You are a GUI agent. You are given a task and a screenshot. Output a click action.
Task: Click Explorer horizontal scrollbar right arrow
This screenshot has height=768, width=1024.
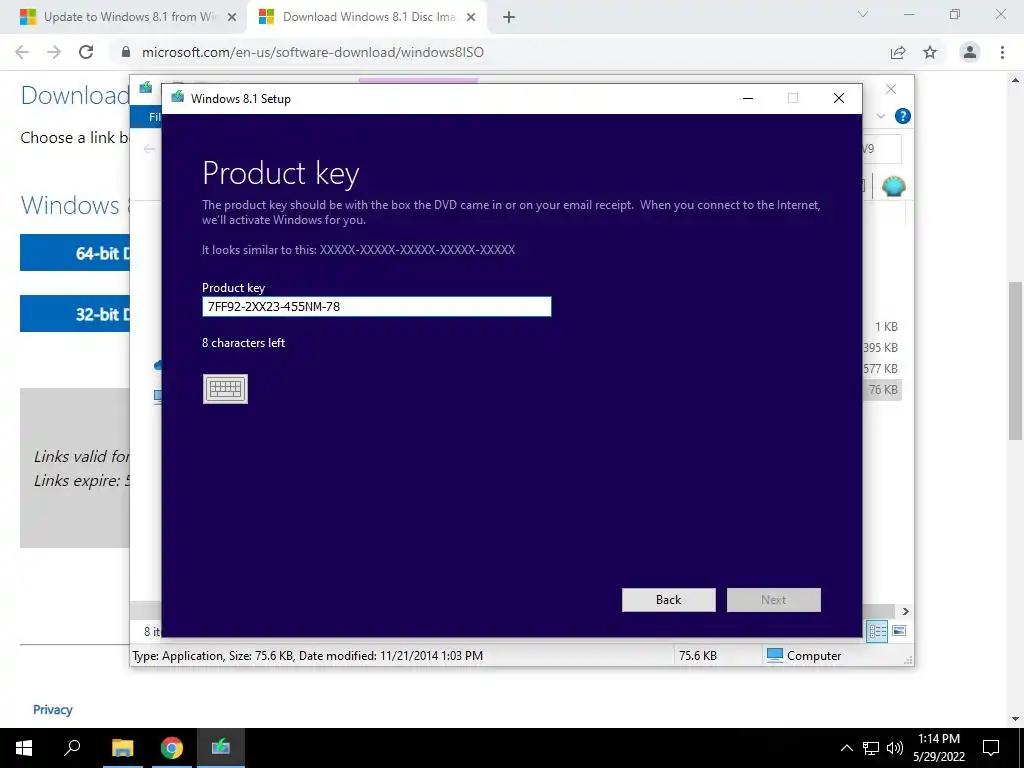pyautogui.click(x=906, y=611)
